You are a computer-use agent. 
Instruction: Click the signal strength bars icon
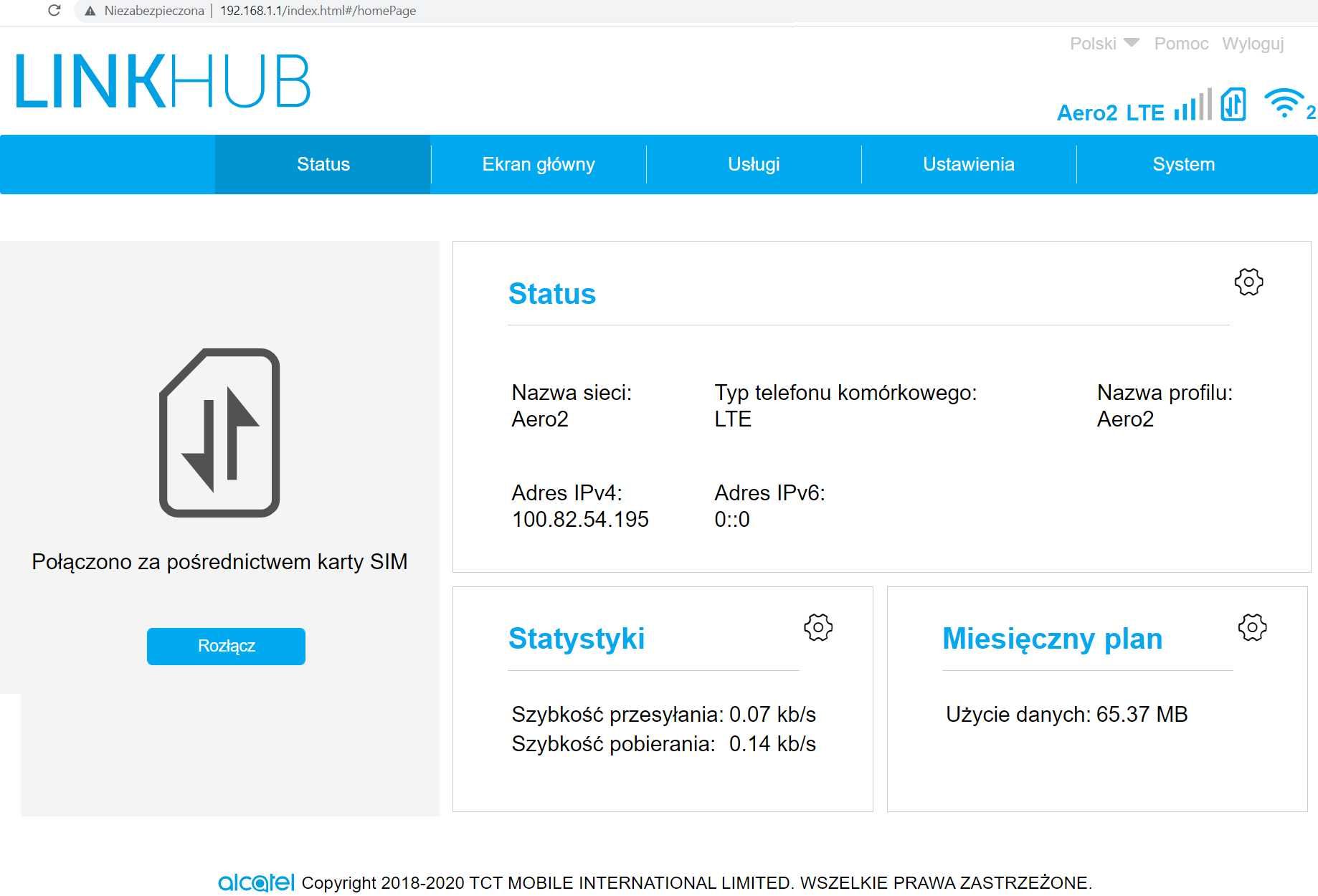tap(1193, 105)
